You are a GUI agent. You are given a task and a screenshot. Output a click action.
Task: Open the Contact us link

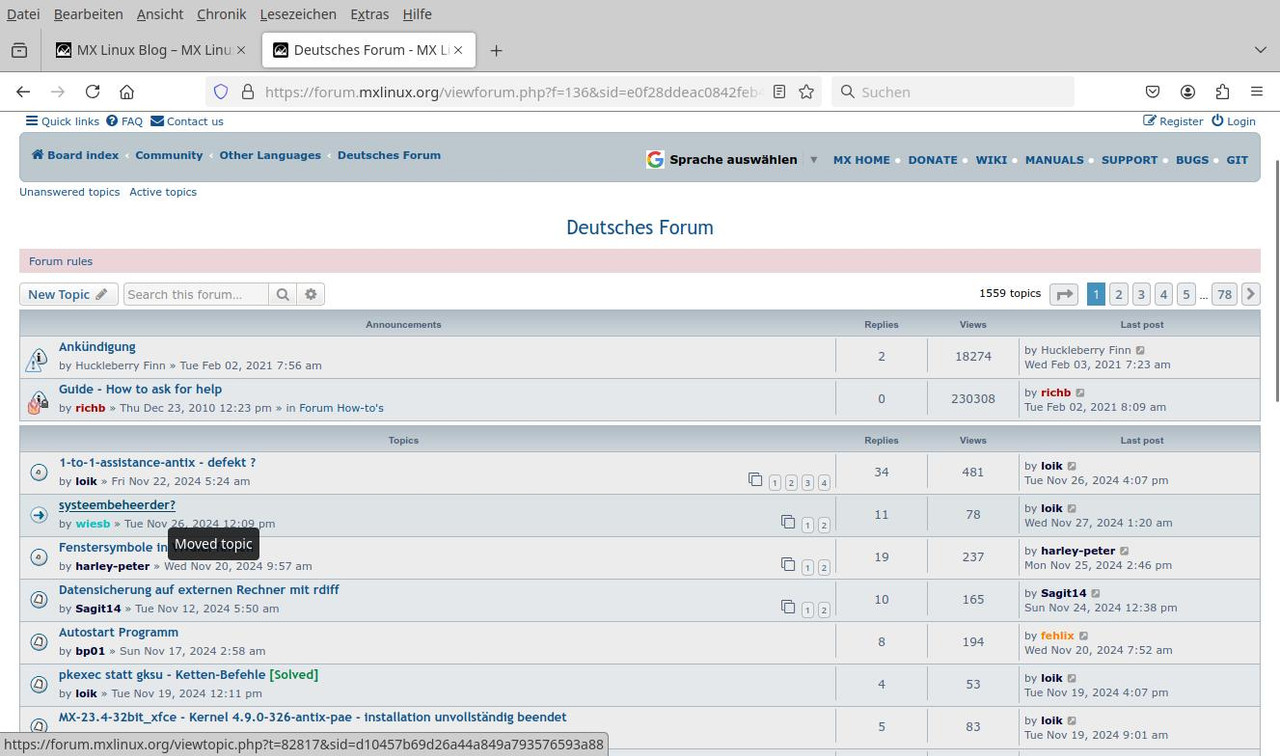187,121
